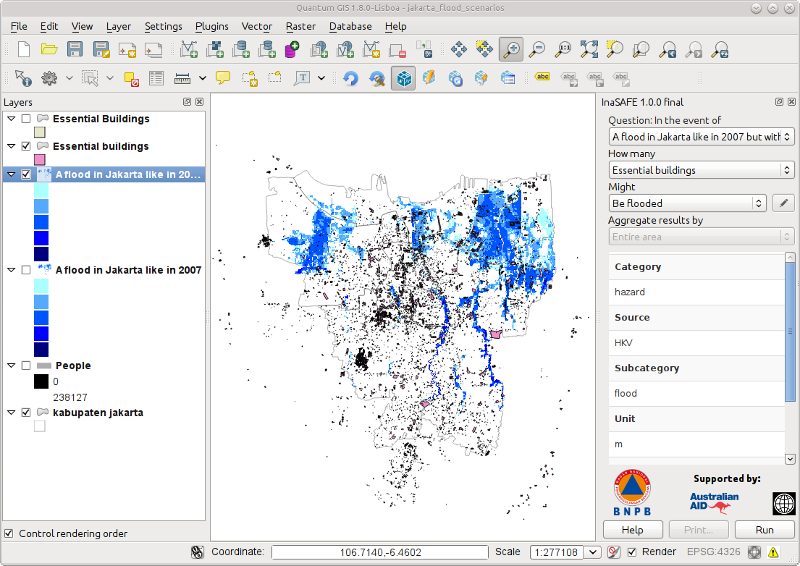Activate the Zoom In tool

tap(511, 50)
